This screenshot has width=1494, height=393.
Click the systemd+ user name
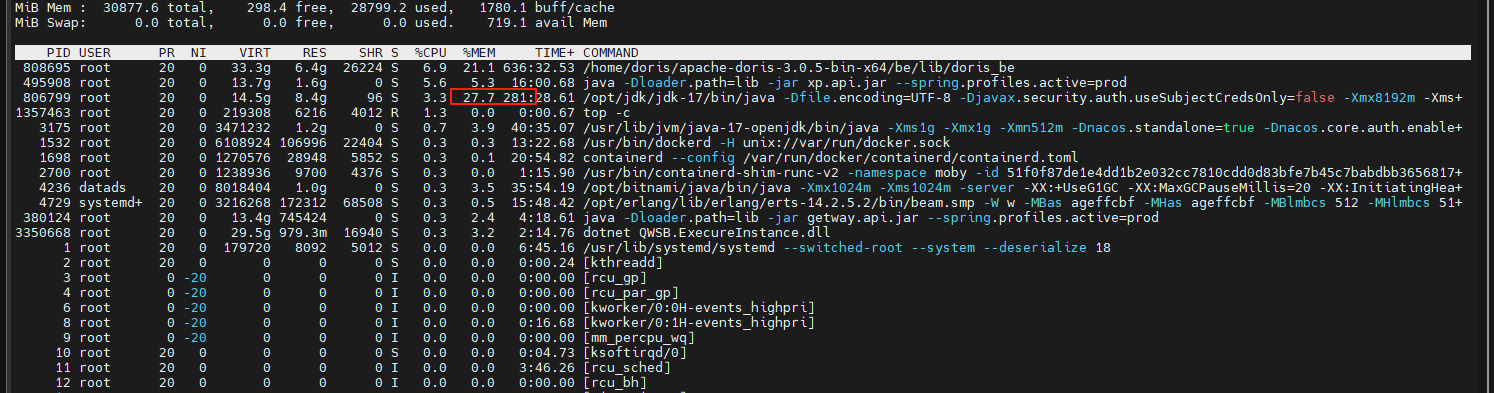point(111,202)
